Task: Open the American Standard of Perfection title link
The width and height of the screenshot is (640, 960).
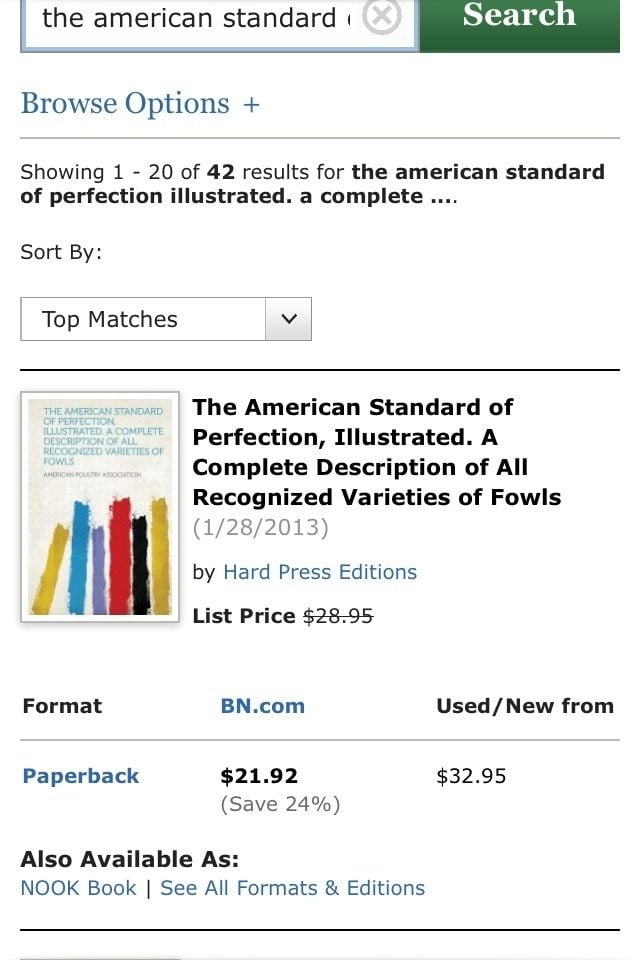Action: [376, 452]
